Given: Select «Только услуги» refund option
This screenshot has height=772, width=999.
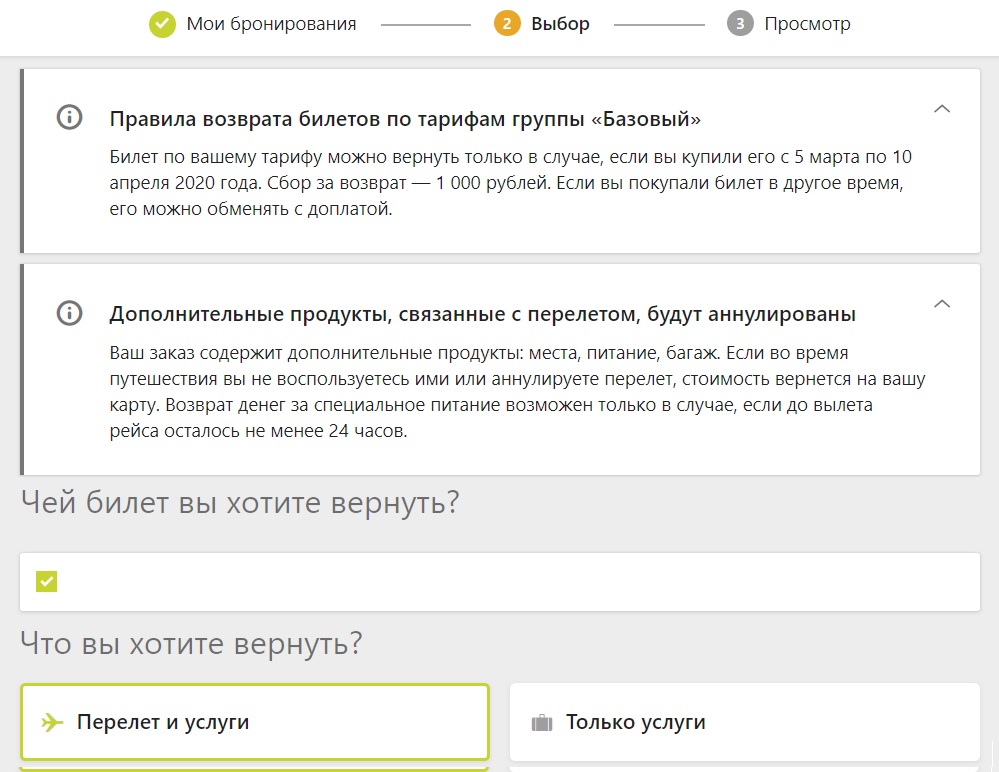Looking at the screenshot, I should [744, 722].
